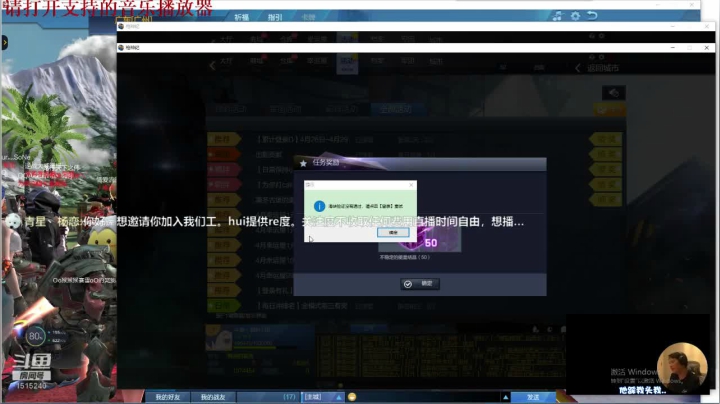Screen dimensions: 720x404
Task: Close the front game window
Action: (707, 48)
